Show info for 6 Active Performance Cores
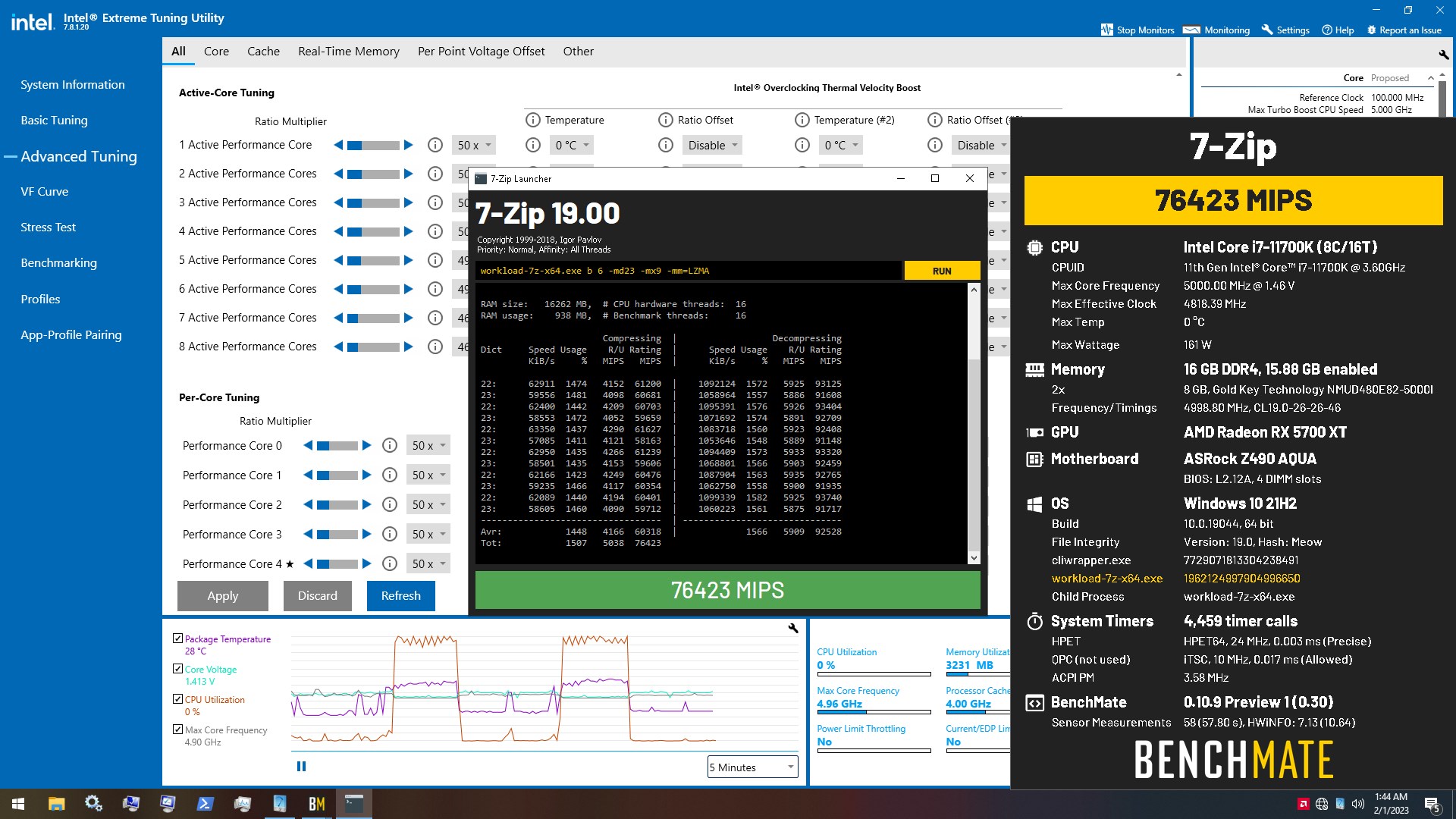This screenshot has width=1456, height=819. click(435, 289)
